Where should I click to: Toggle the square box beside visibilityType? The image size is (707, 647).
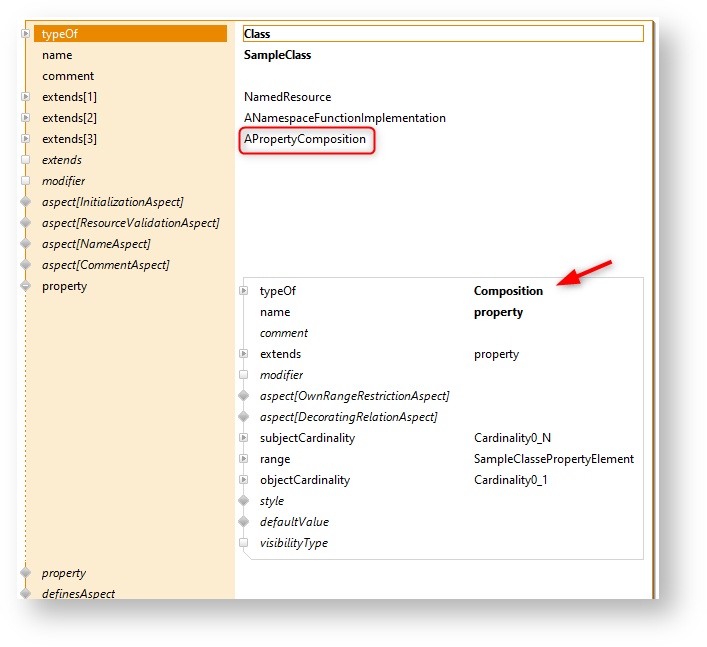pyautogui.click(x=243, y=543)
